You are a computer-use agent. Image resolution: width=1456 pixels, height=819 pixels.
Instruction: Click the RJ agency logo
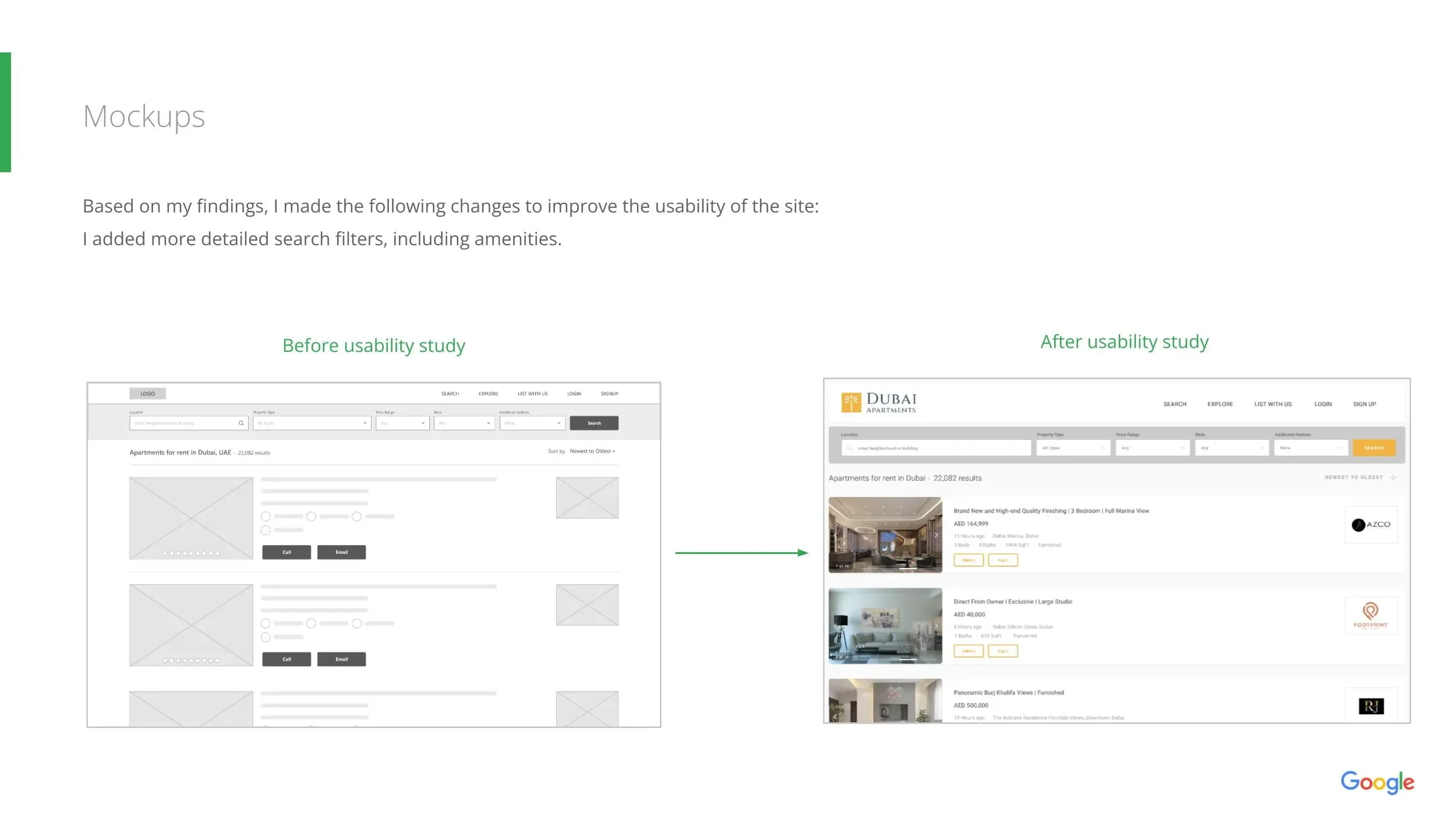coord(1370,706)
